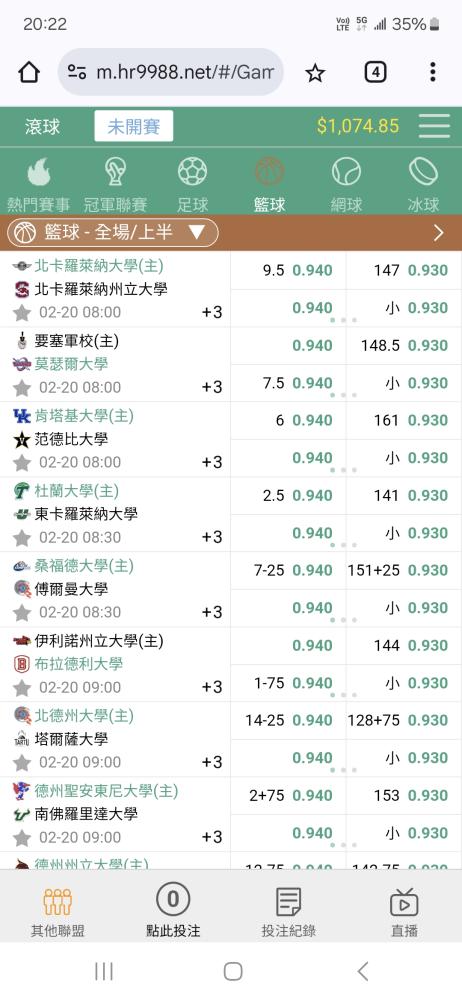Toggle favorite star for 要塞軍校 match
Screen dimensions: 462x1000
(x=22, y=388)
